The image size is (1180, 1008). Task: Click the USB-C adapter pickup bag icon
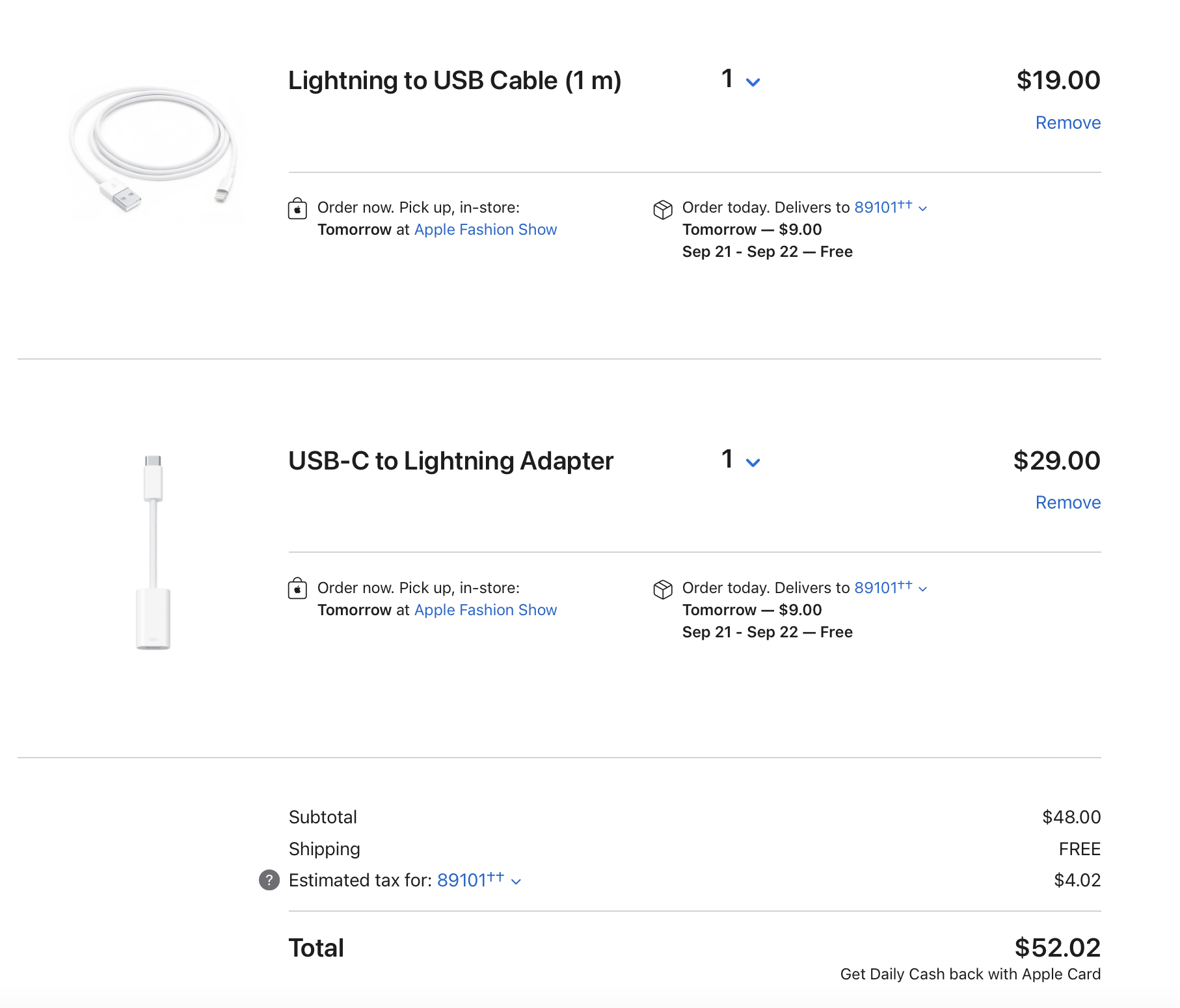click(297, 589)
